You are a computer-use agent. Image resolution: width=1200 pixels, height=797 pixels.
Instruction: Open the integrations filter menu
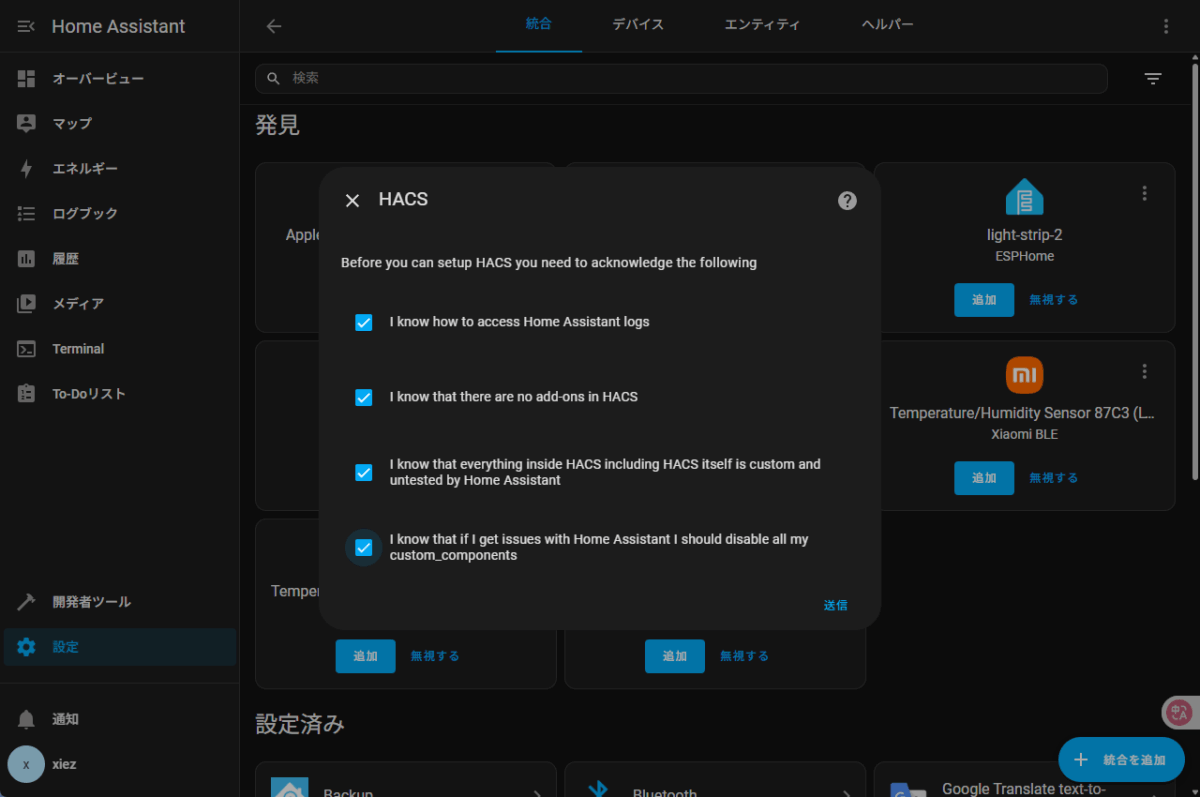click(x=1153, y=78)
